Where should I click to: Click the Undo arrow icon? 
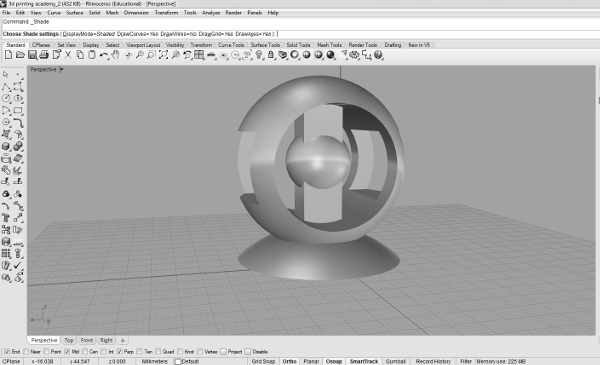103,55
